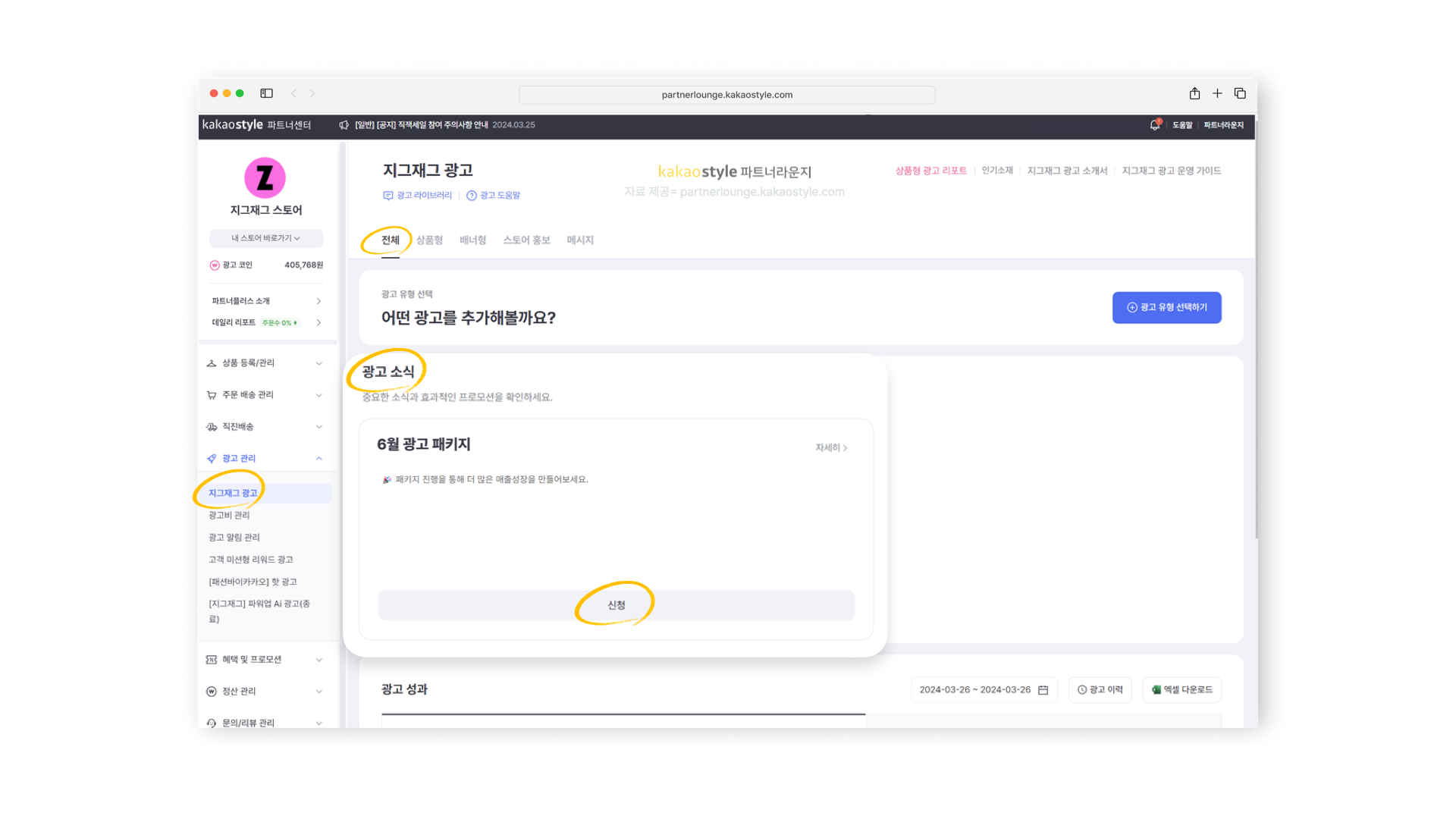This screenshot has height=819, width=1456.
Task: Click the truck icon beside 직진배송
Action: (212, 427)
